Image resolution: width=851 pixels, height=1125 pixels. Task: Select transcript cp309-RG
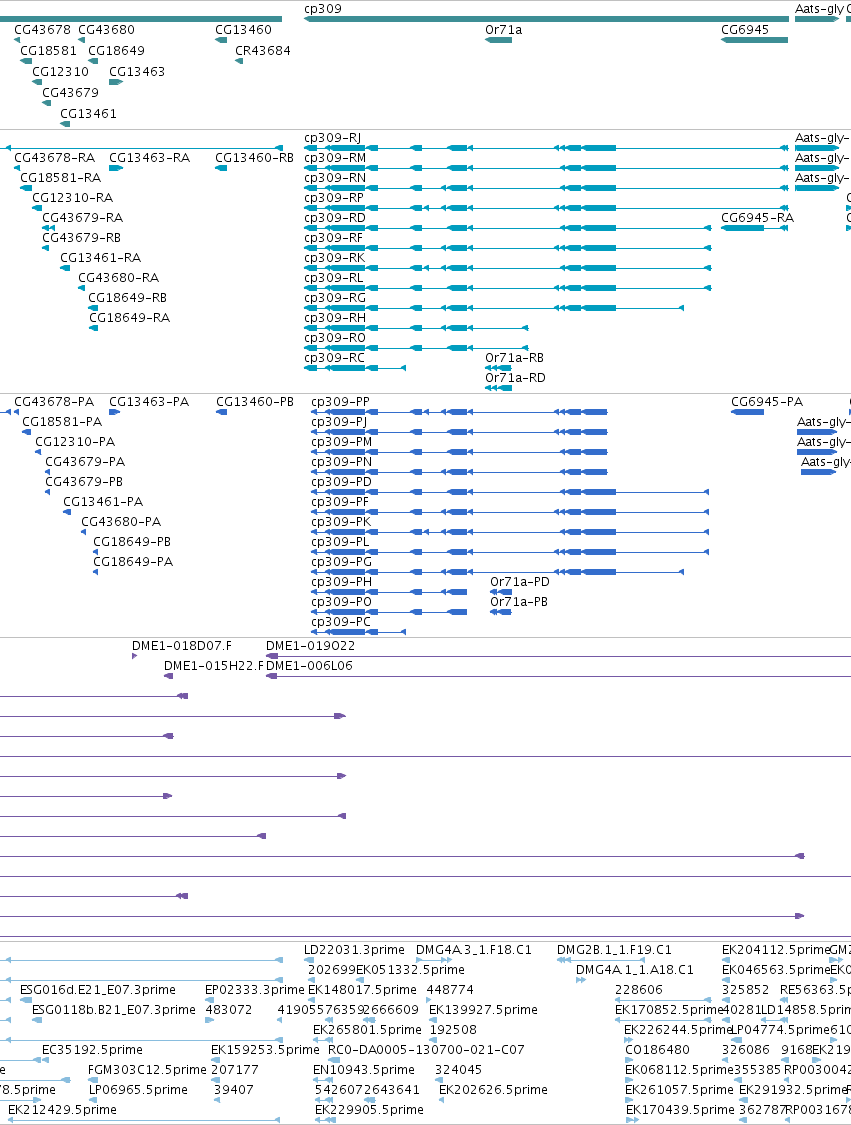[335, 298]
